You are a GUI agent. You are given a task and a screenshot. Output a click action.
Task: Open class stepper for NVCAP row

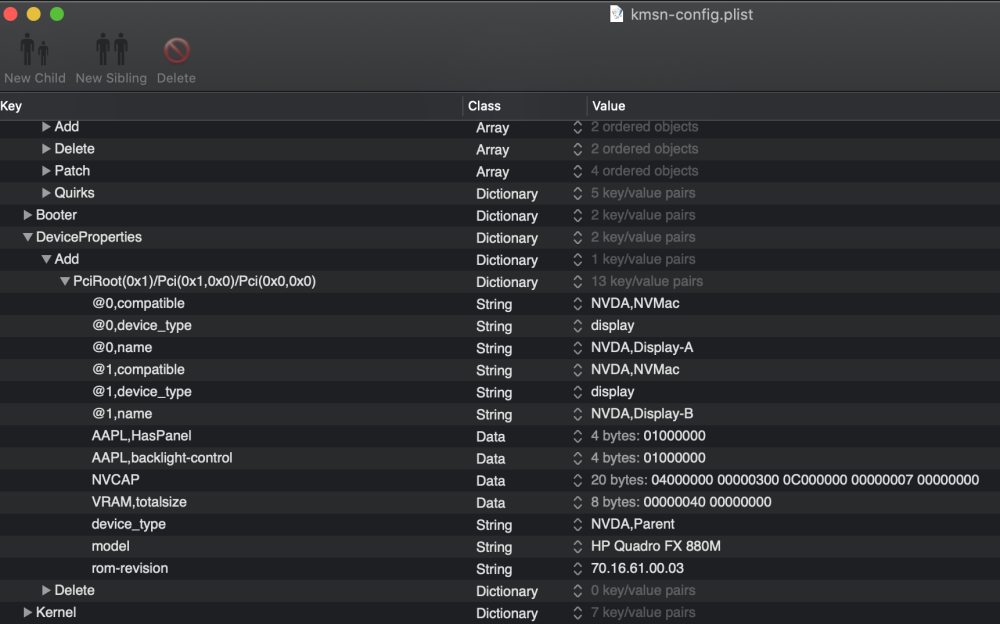click(577, 480)
